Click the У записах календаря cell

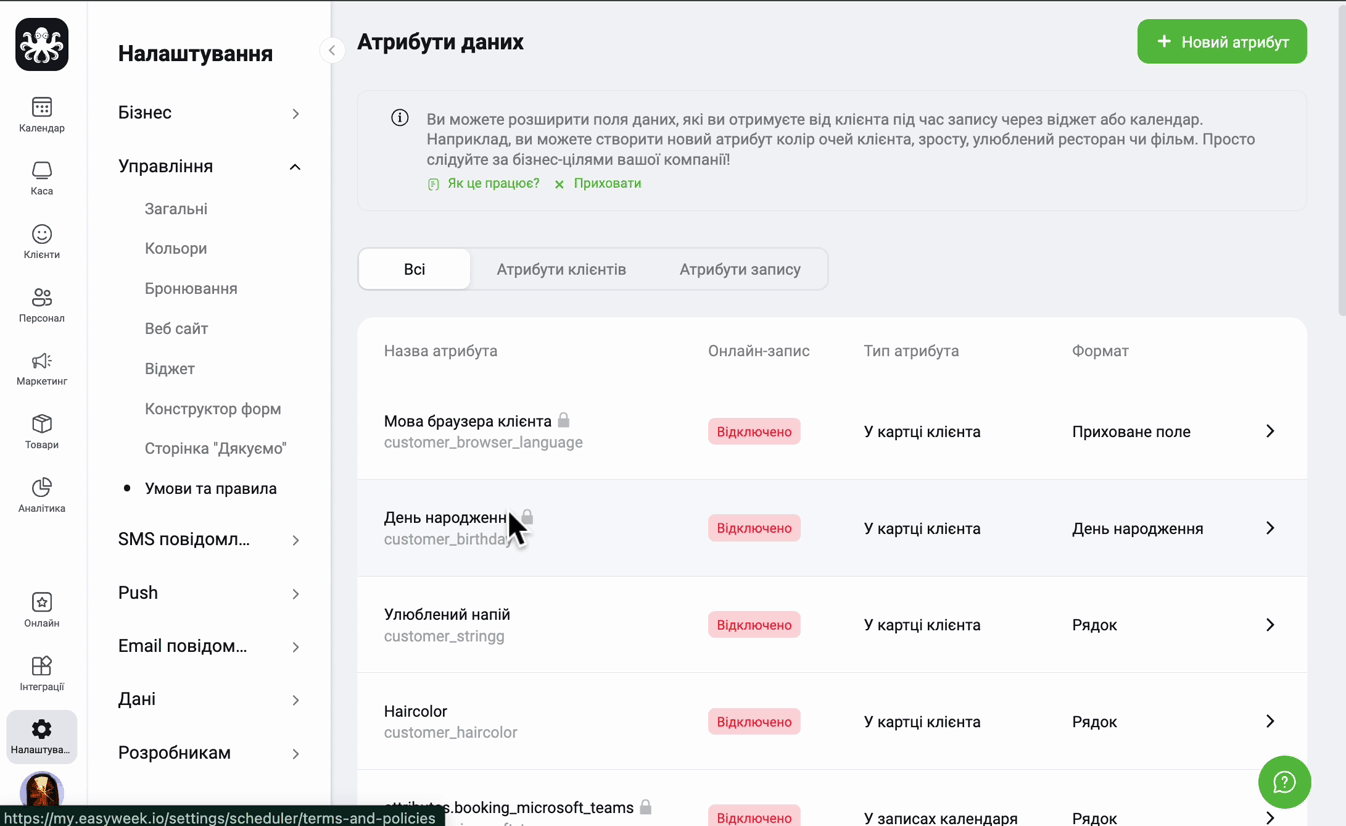coord(941,818)
